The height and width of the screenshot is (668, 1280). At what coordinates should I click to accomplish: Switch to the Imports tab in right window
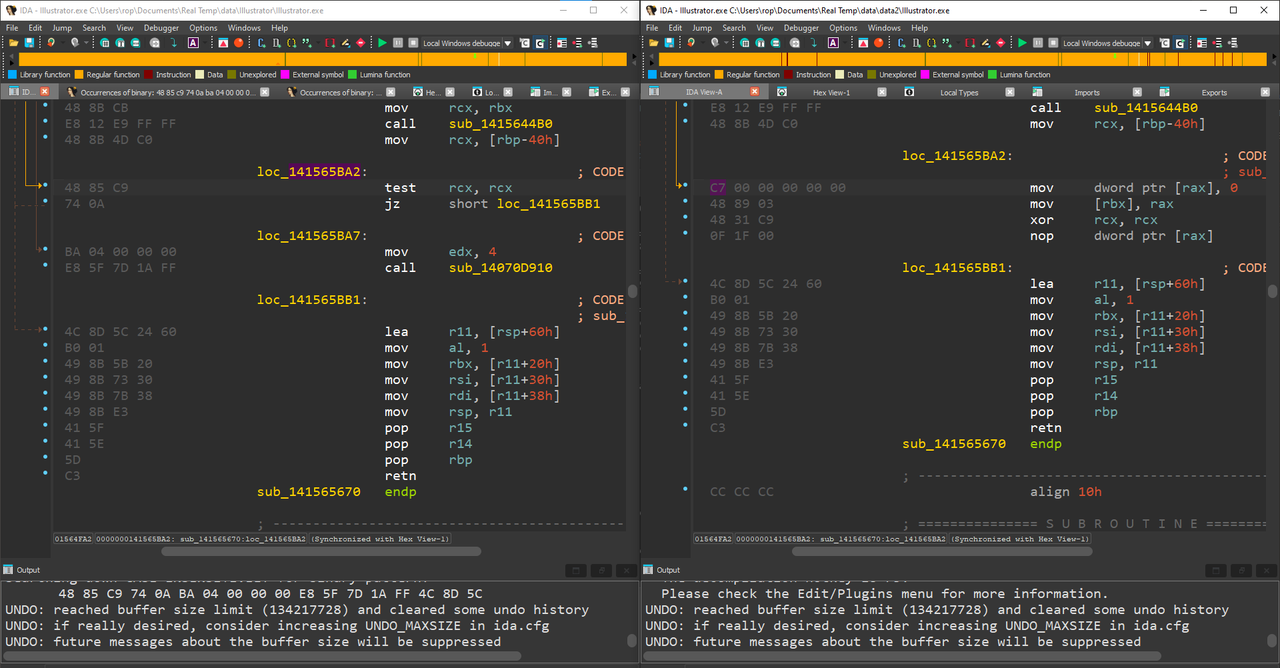[1087, 92]
